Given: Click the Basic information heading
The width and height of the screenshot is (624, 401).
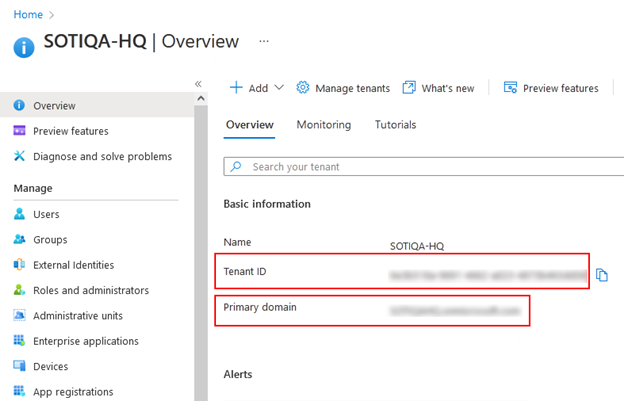Looking at the screenshot, I should 267,204.
